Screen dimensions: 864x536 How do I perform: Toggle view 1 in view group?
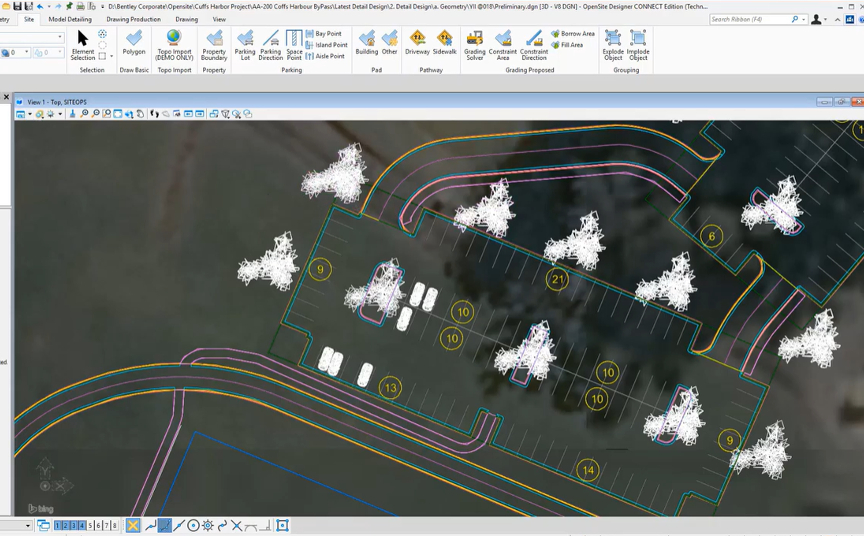coord(57,526)
